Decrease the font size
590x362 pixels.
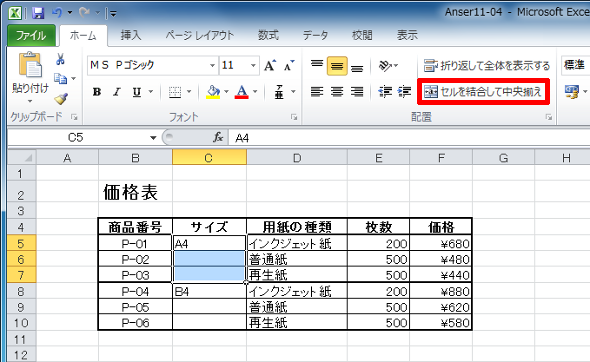(289, 66)
